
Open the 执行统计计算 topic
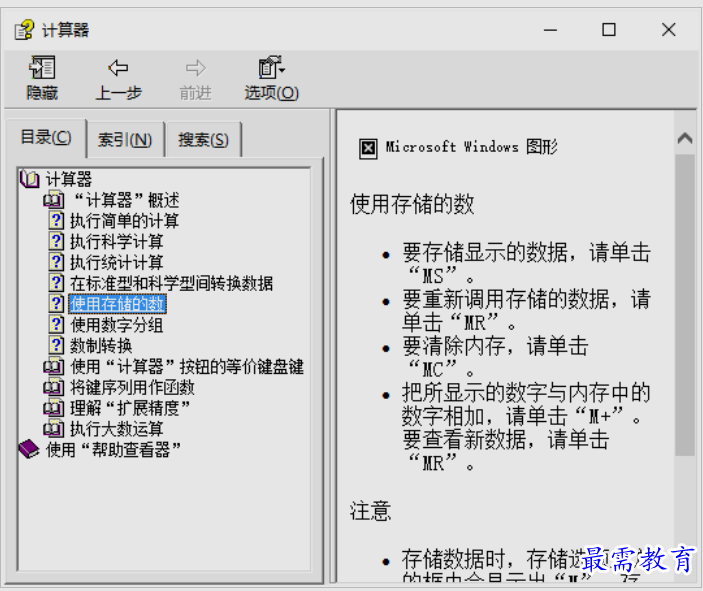[117, 262]
